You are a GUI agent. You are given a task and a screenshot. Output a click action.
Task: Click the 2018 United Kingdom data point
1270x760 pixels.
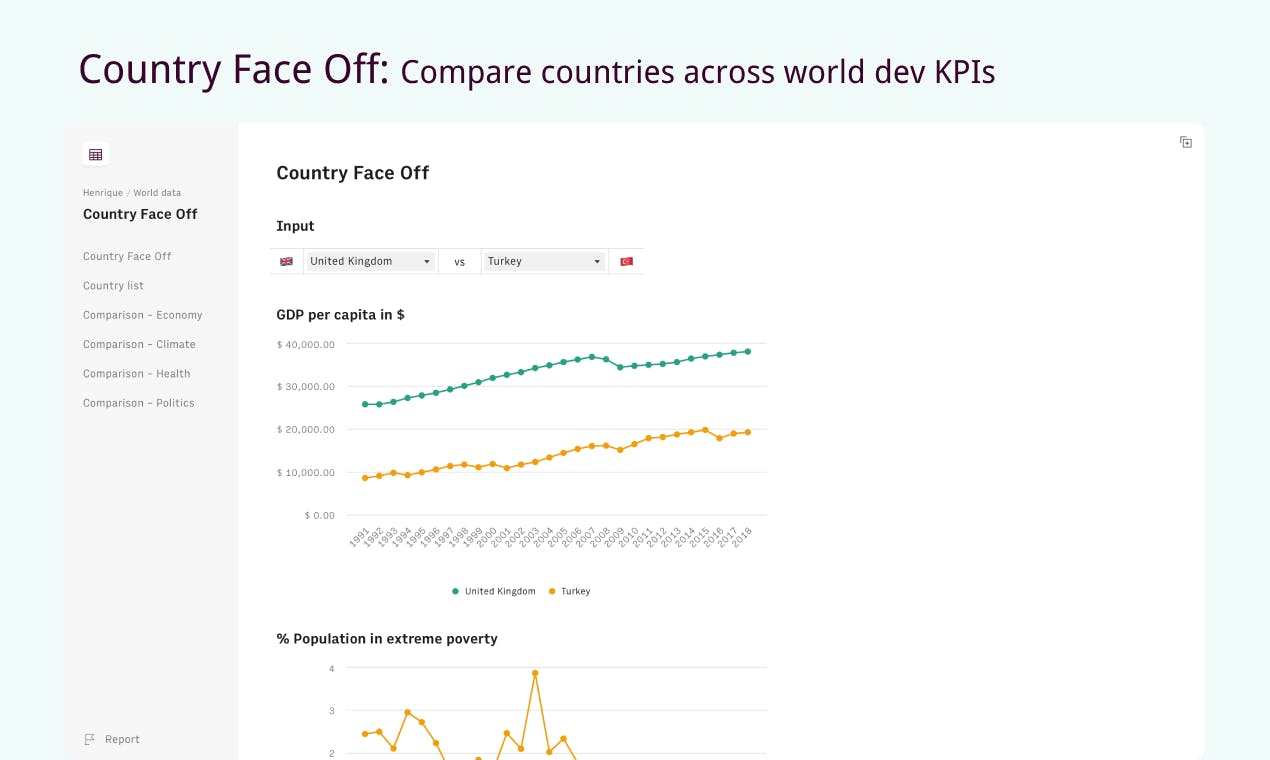(747, 351)
